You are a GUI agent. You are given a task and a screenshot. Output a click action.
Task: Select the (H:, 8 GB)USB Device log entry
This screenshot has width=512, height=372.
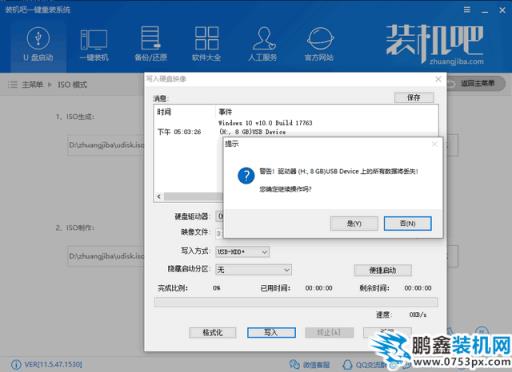click(x=252, y=132)
